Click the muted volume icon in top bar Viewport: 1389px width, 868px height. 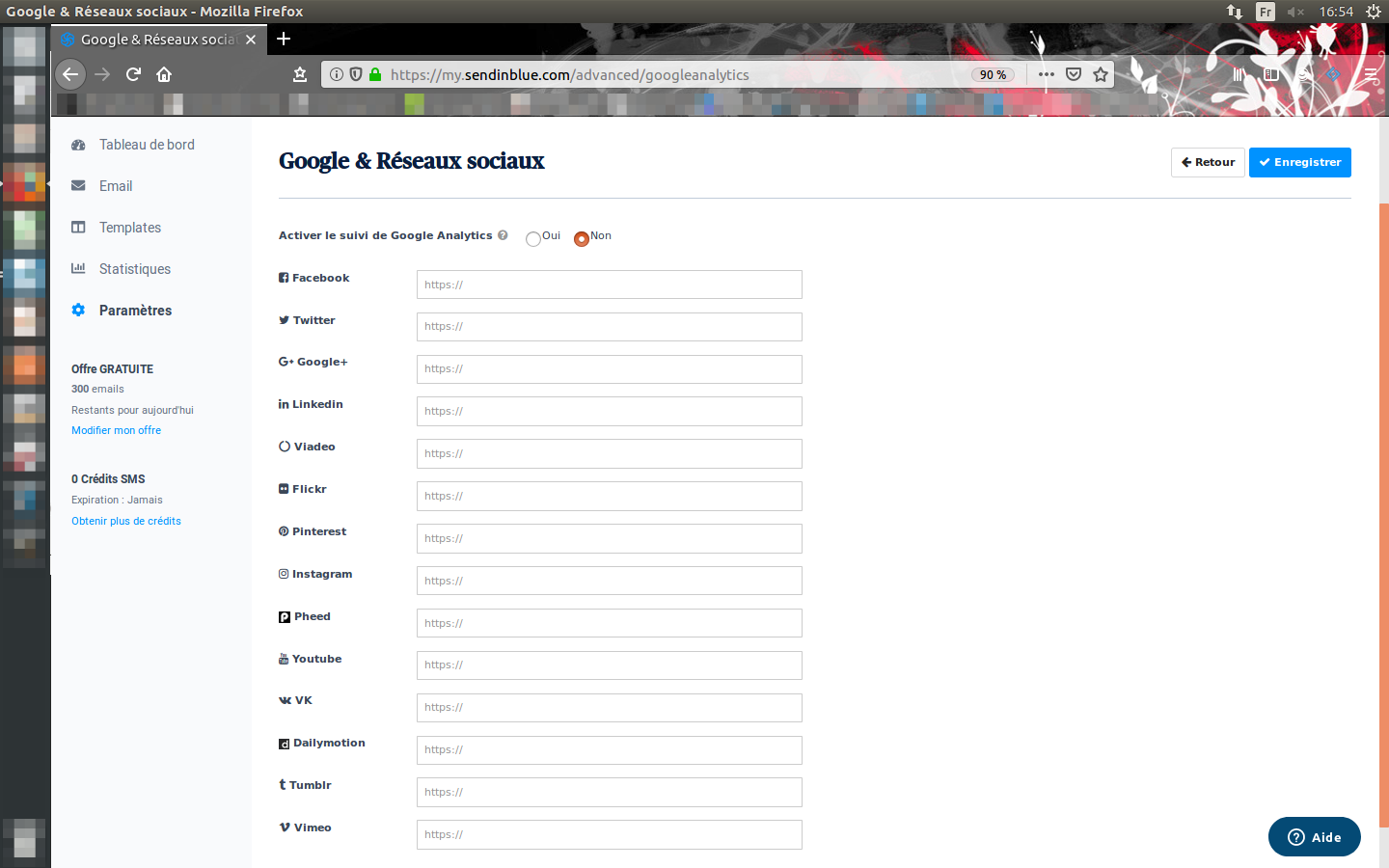click(x=1295, y=12)
